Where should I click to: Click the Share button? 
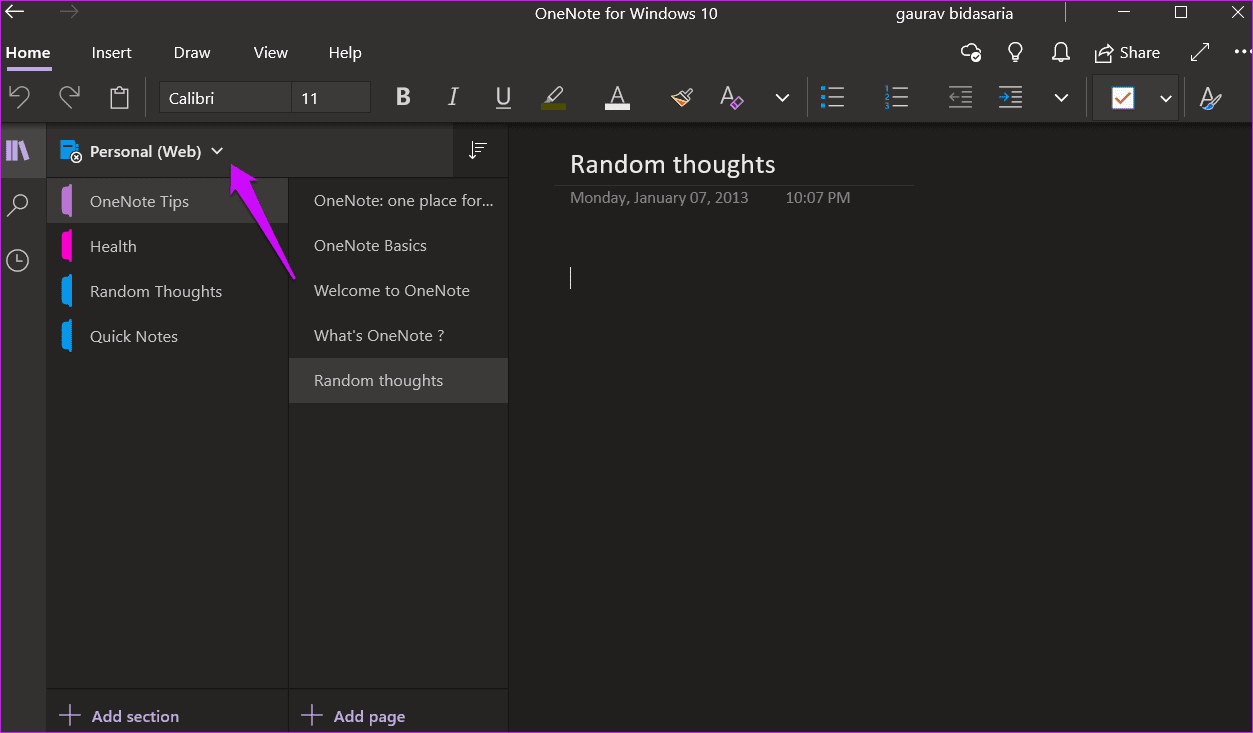pos(1127,53)
